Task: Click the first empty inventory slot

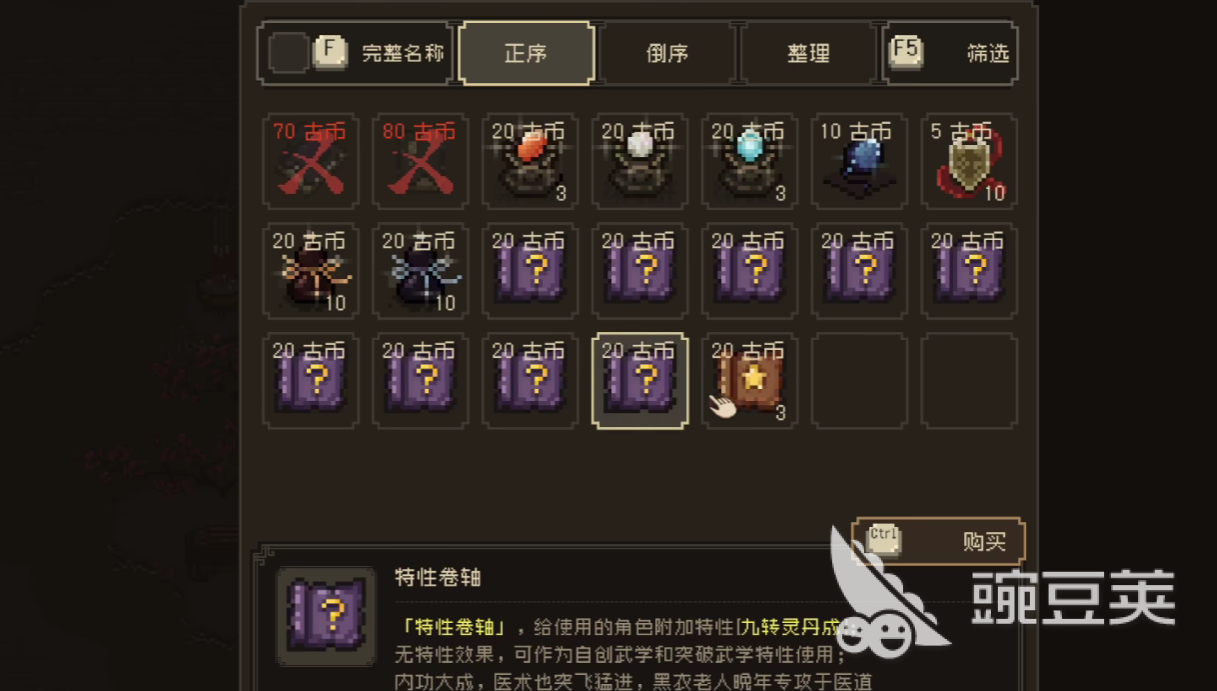Action: 860,381
